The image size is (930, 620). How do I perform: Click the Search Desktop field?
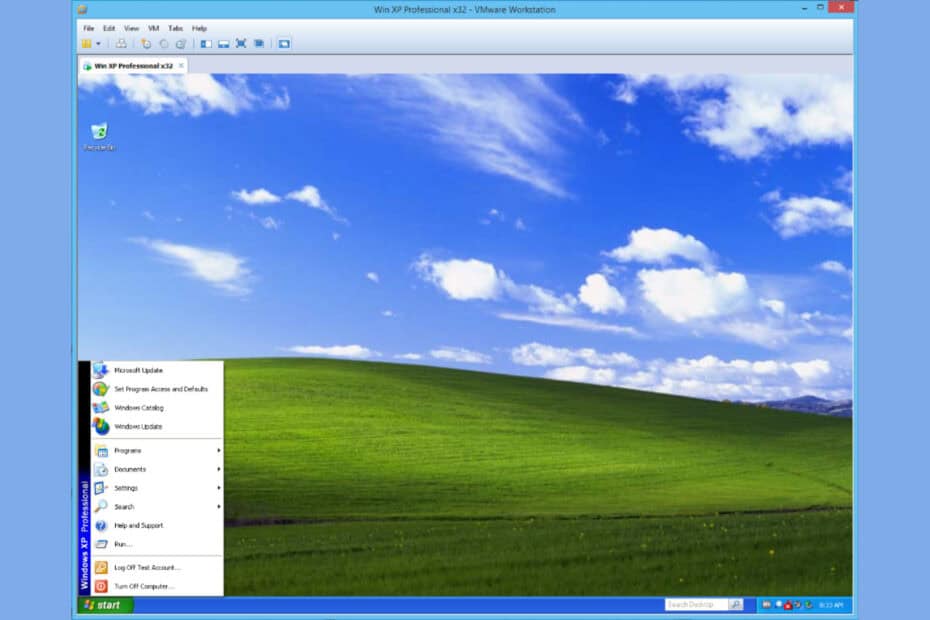(x=697, y=604)
